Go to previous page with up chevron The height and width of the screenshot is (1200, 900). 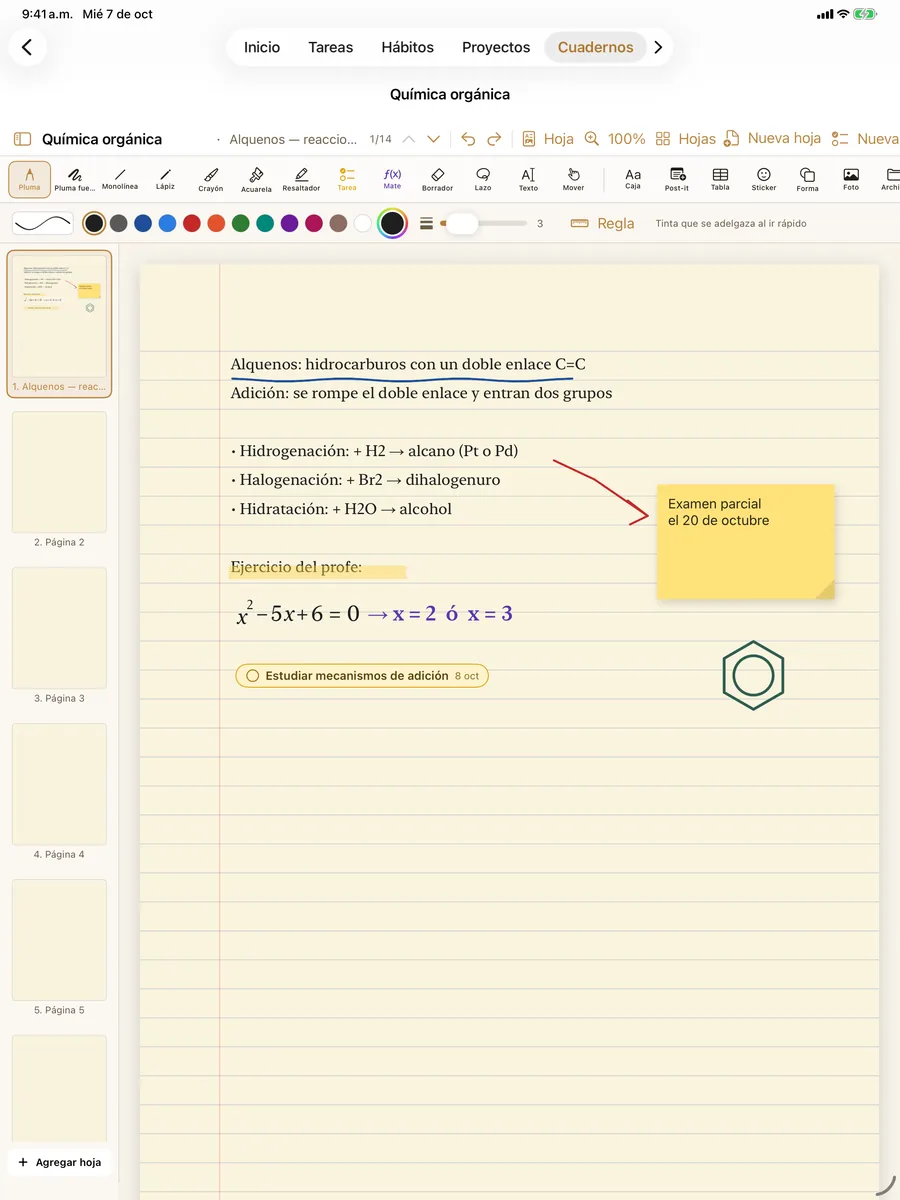coord(410,139)
